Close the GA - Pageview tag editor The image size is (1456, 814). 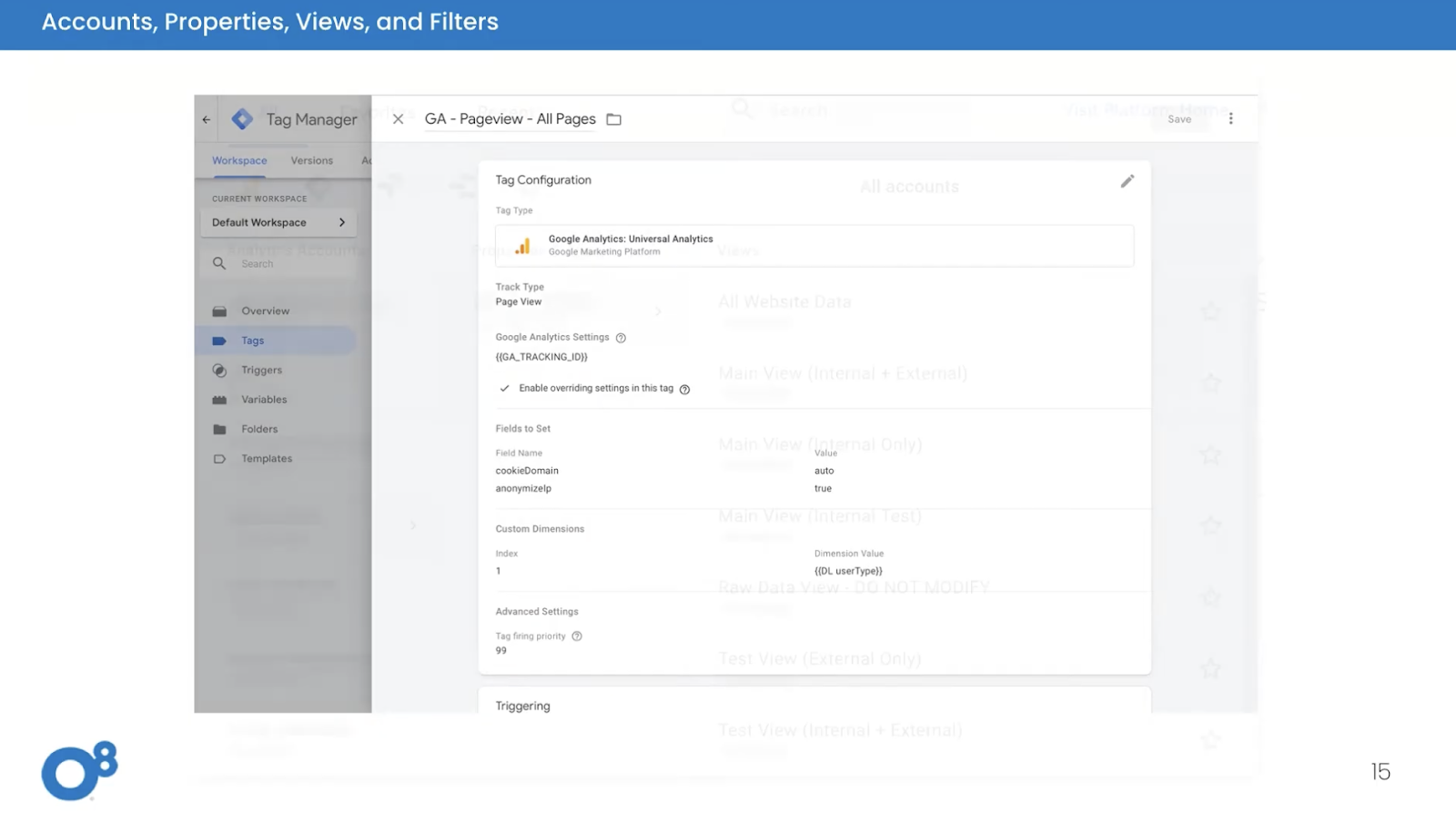tap(398, 119)
